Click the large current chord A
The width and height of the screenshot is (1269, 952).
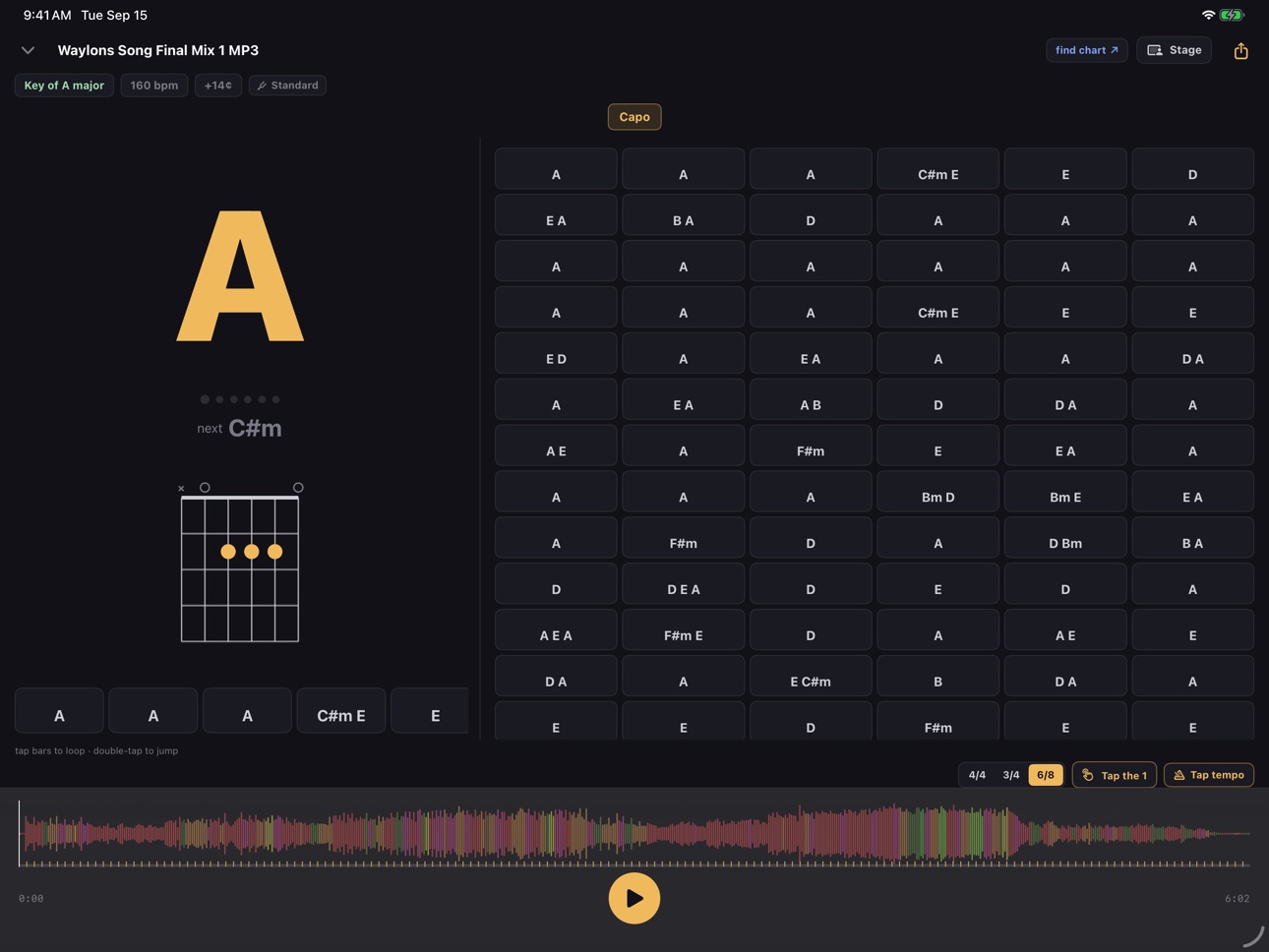(240, 276)
